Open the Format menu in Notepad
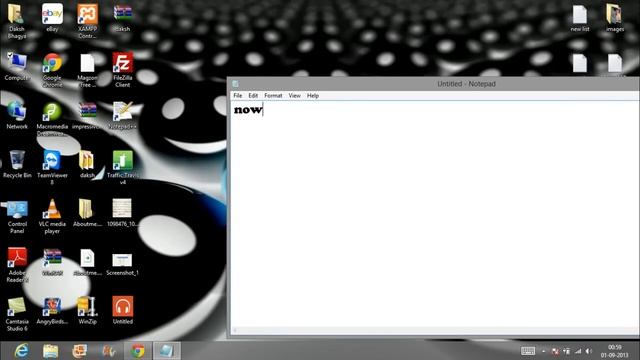The height and width of the screenshot is (360, 640). [273, 96]
